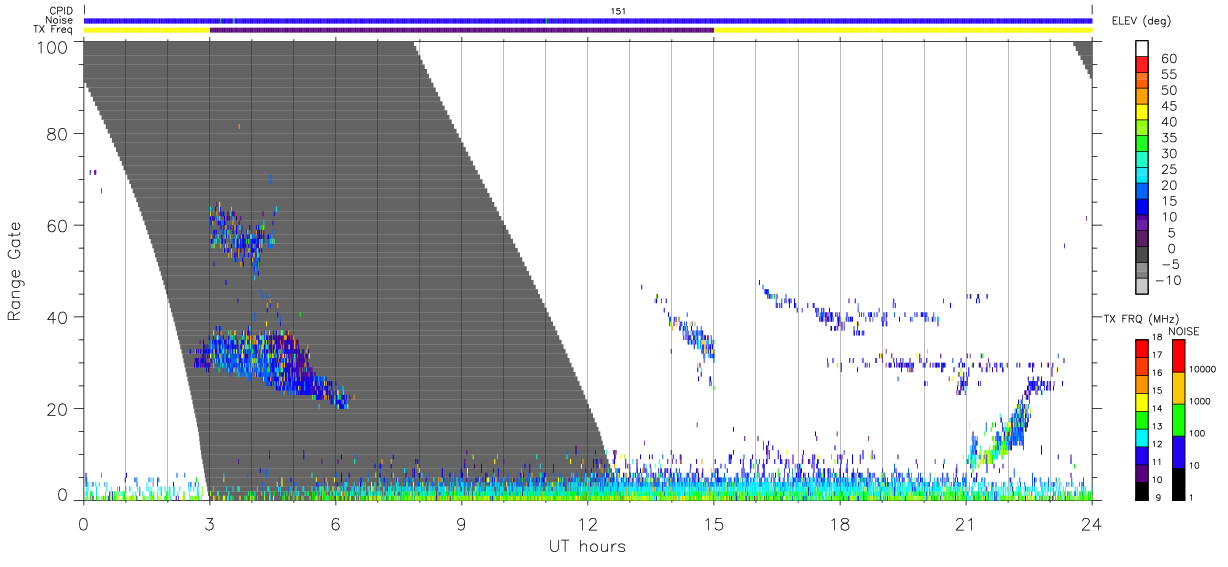Click the Range Gate axis title

point(15,271)
